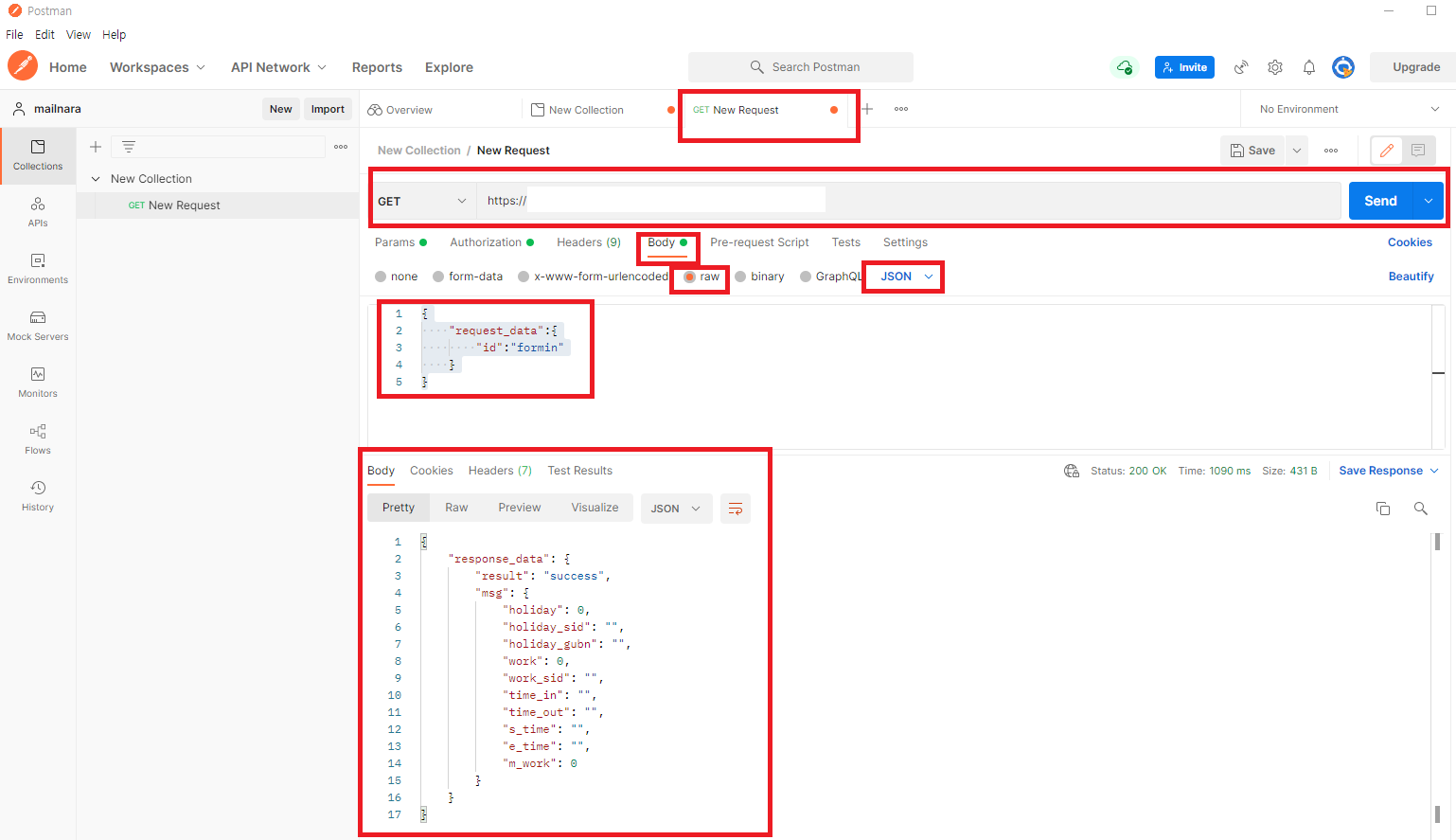The width and height of the screenshot is (1456, 840).
Task: Click the Beautify link
Action: [x=1411, y=277]
